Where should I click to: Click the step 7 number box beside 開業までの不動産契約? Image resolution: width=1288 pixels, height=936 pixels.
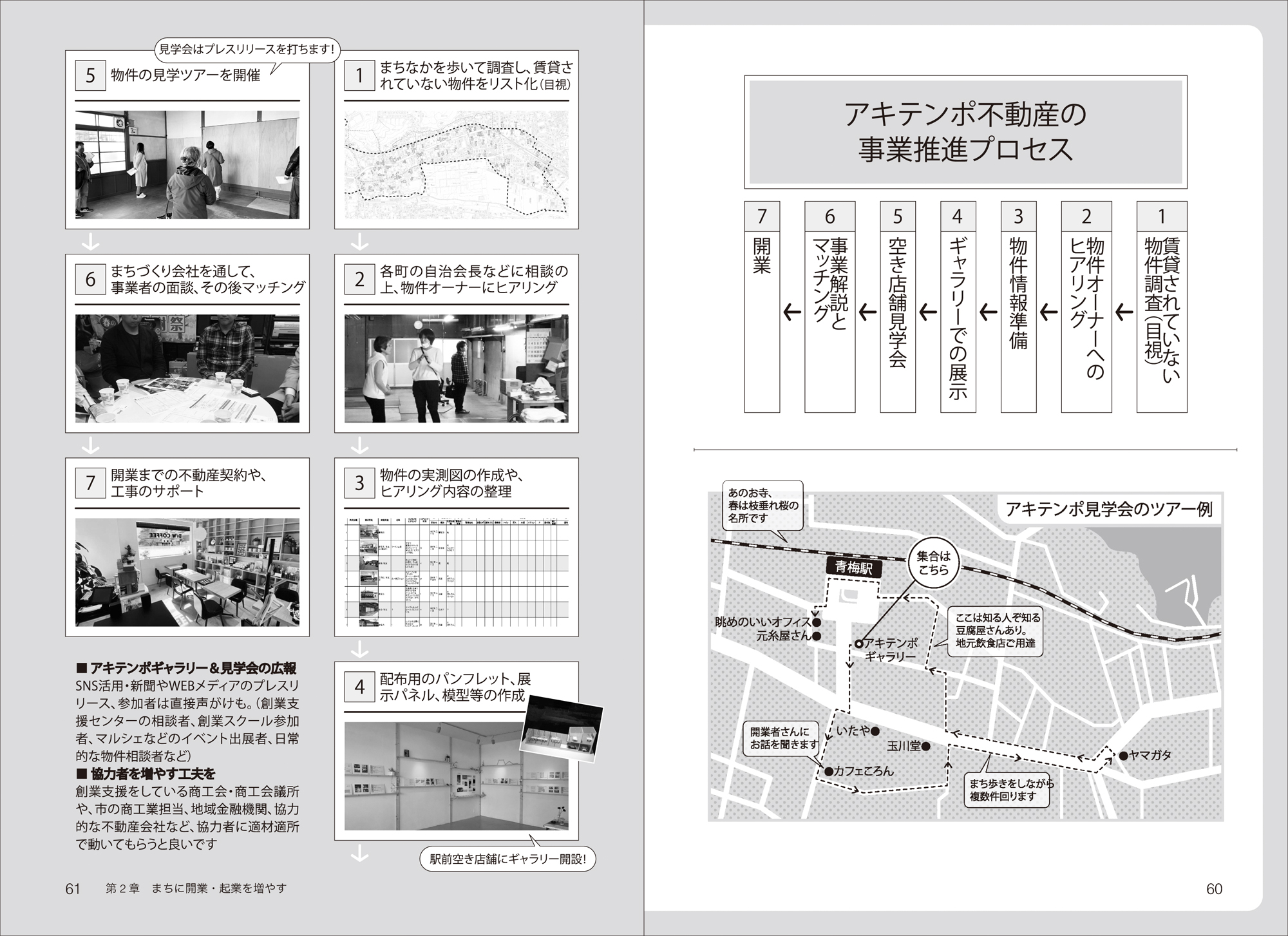click(90, 483)
